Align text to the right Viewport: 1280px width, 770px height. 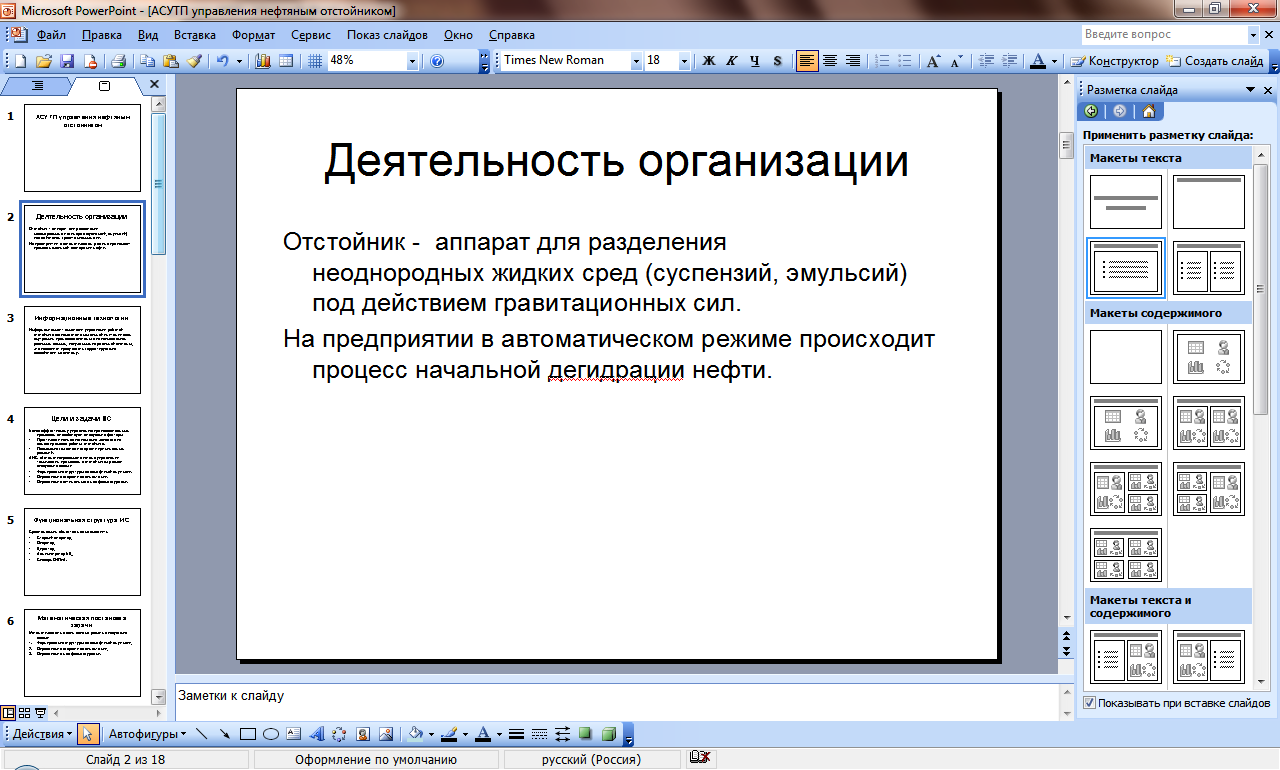click(853, 61)
